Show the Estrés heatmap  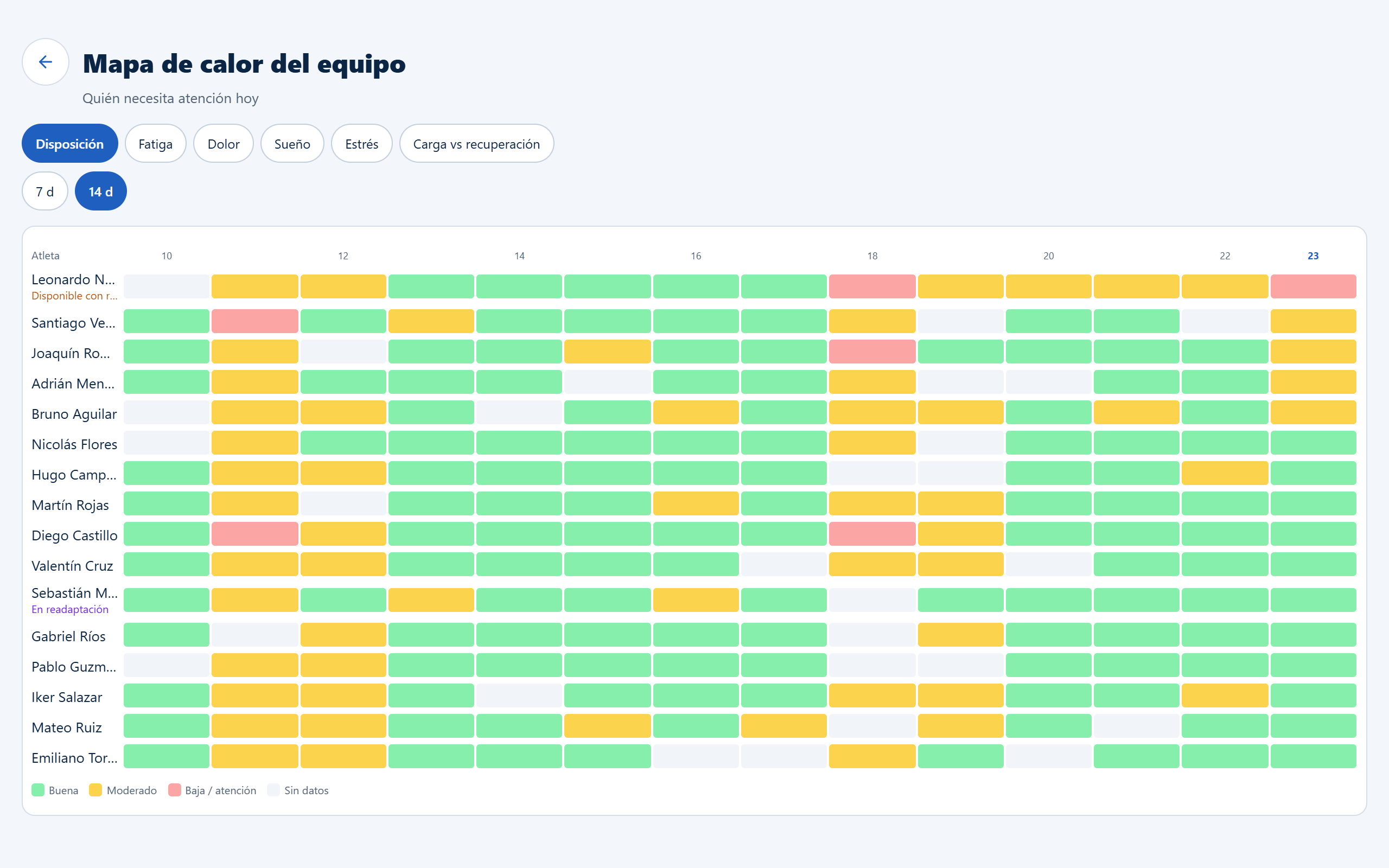point(361,144)
